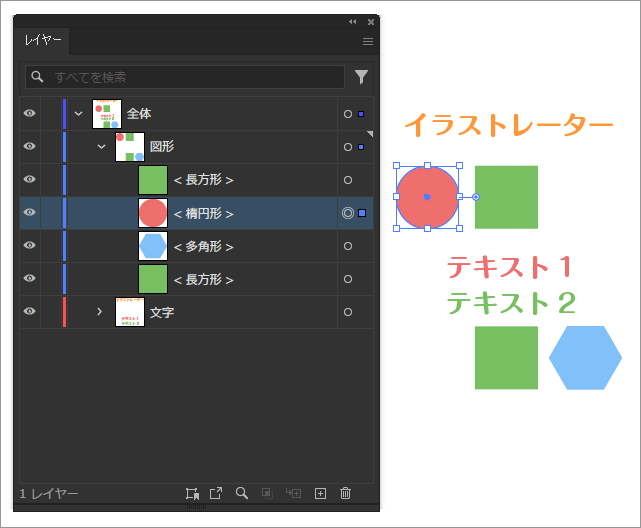The image size is (641, 528).
Task: Hide the 楕円形 object via eye icon
Action: (x=29, y=212)
